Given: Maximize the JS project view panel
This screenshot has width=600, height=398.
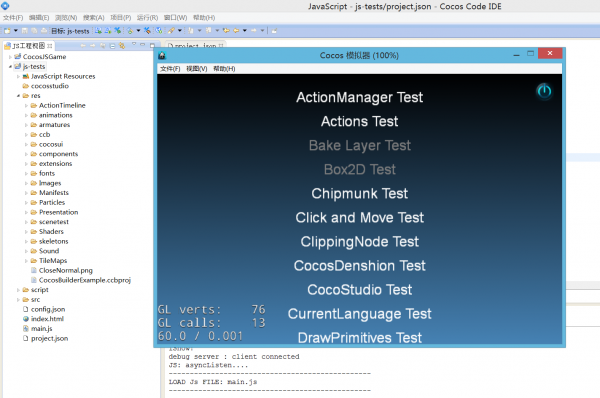Looking at the screenshot, I should 152,45.
